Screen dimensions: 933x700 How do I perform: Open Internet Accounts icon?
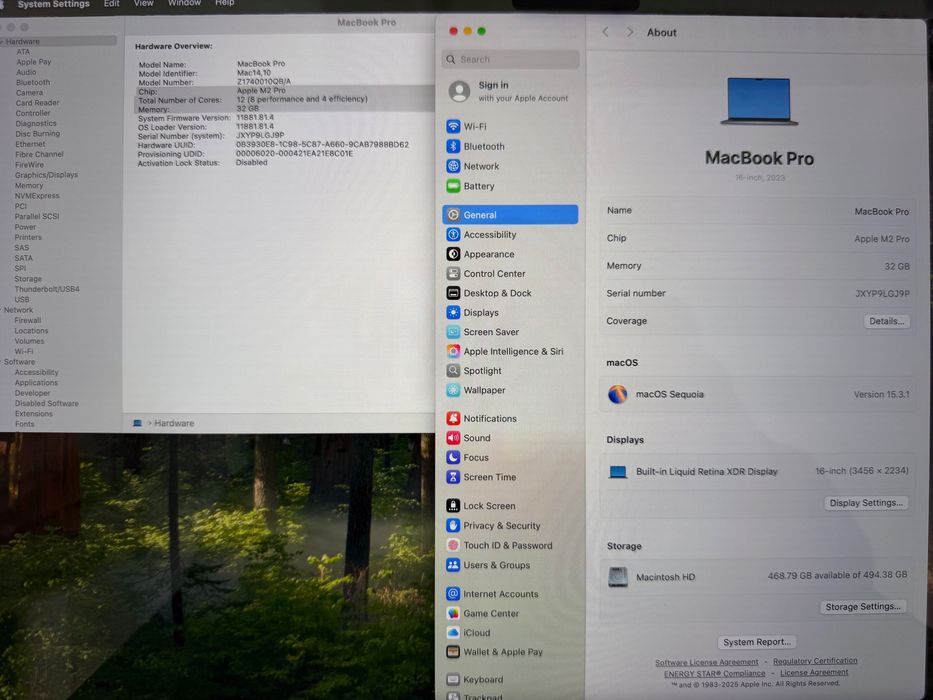(453, 593)
